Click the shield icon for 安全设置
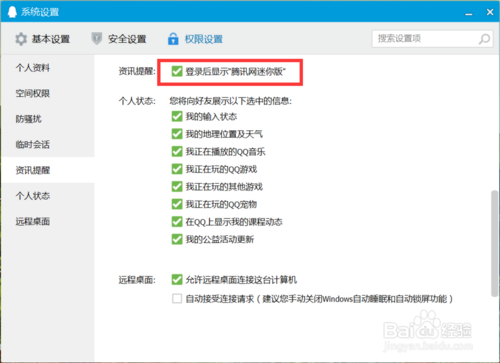This screenshot has width=500, height=363. [97, 39]
